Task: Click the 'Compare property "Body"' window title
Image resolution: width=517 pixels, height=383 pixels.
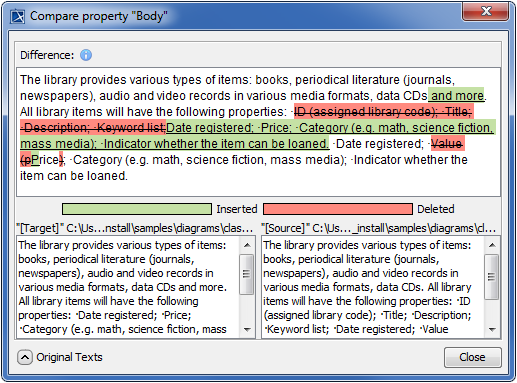Action: click(99, 16)
